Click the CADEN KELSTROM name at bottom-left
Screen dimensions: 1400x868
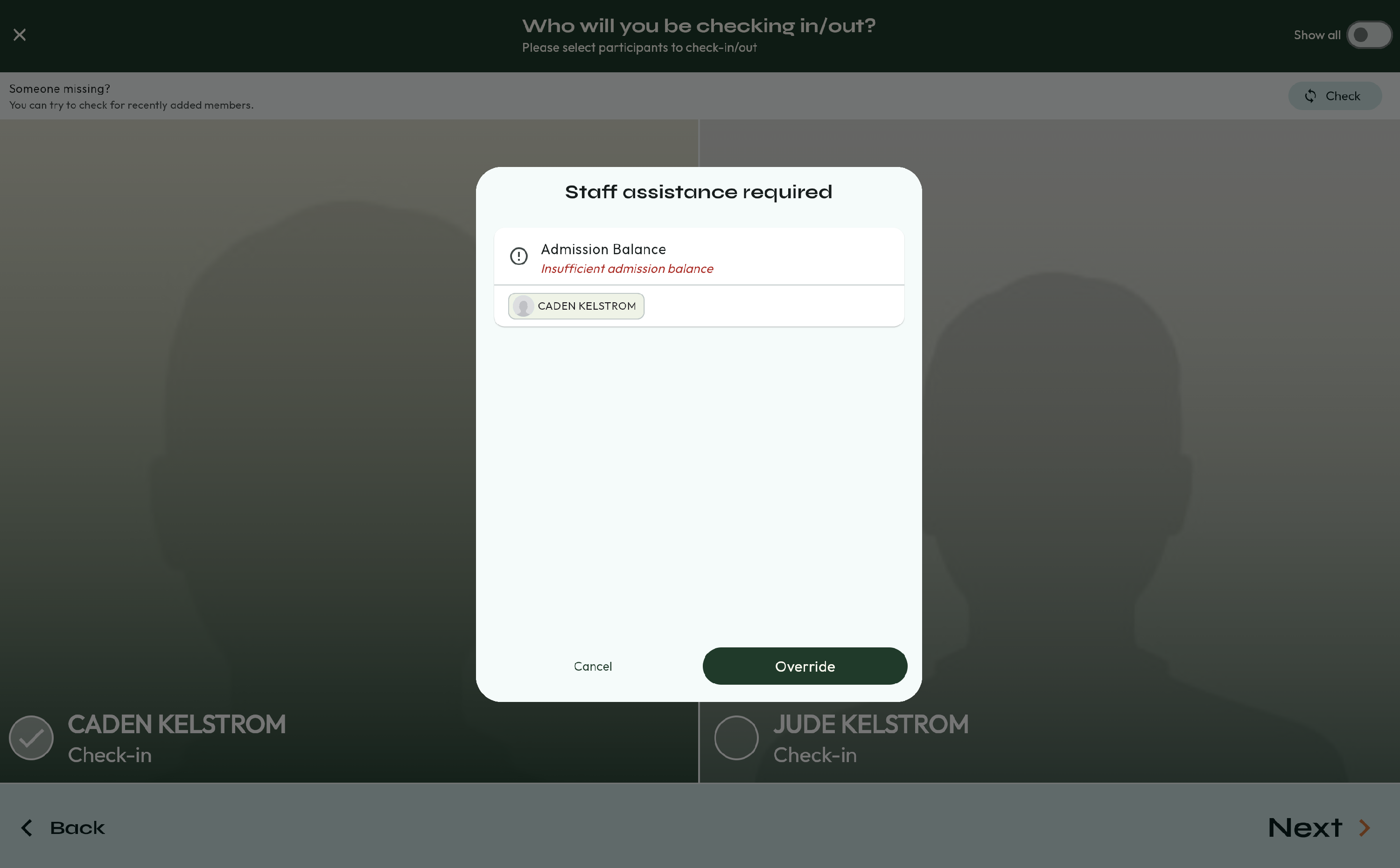click(177, 724)
